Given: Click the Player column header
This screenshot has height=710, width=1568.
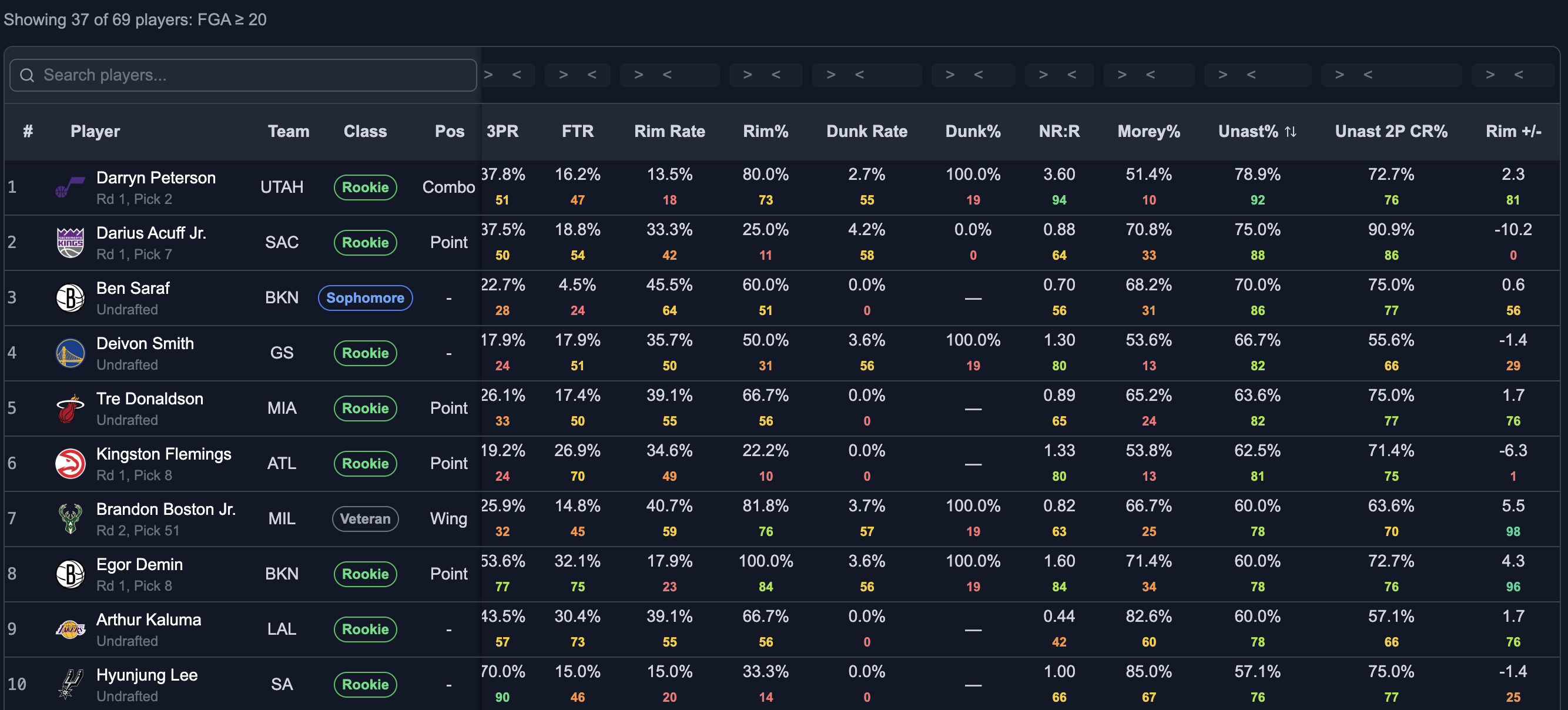Looking at the screenshot, I should tap(95, 132).
